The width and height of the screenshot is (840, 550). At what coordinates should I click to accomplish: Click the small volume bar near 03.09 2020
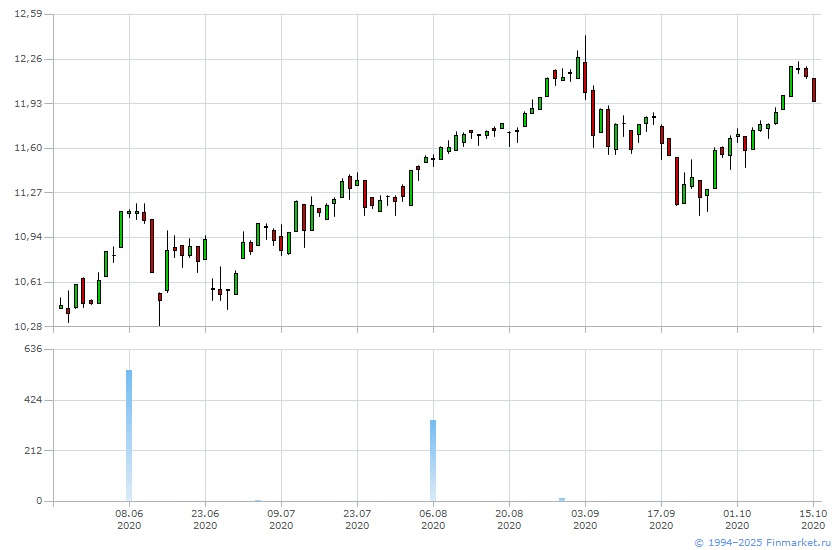[x=562, y=500]
